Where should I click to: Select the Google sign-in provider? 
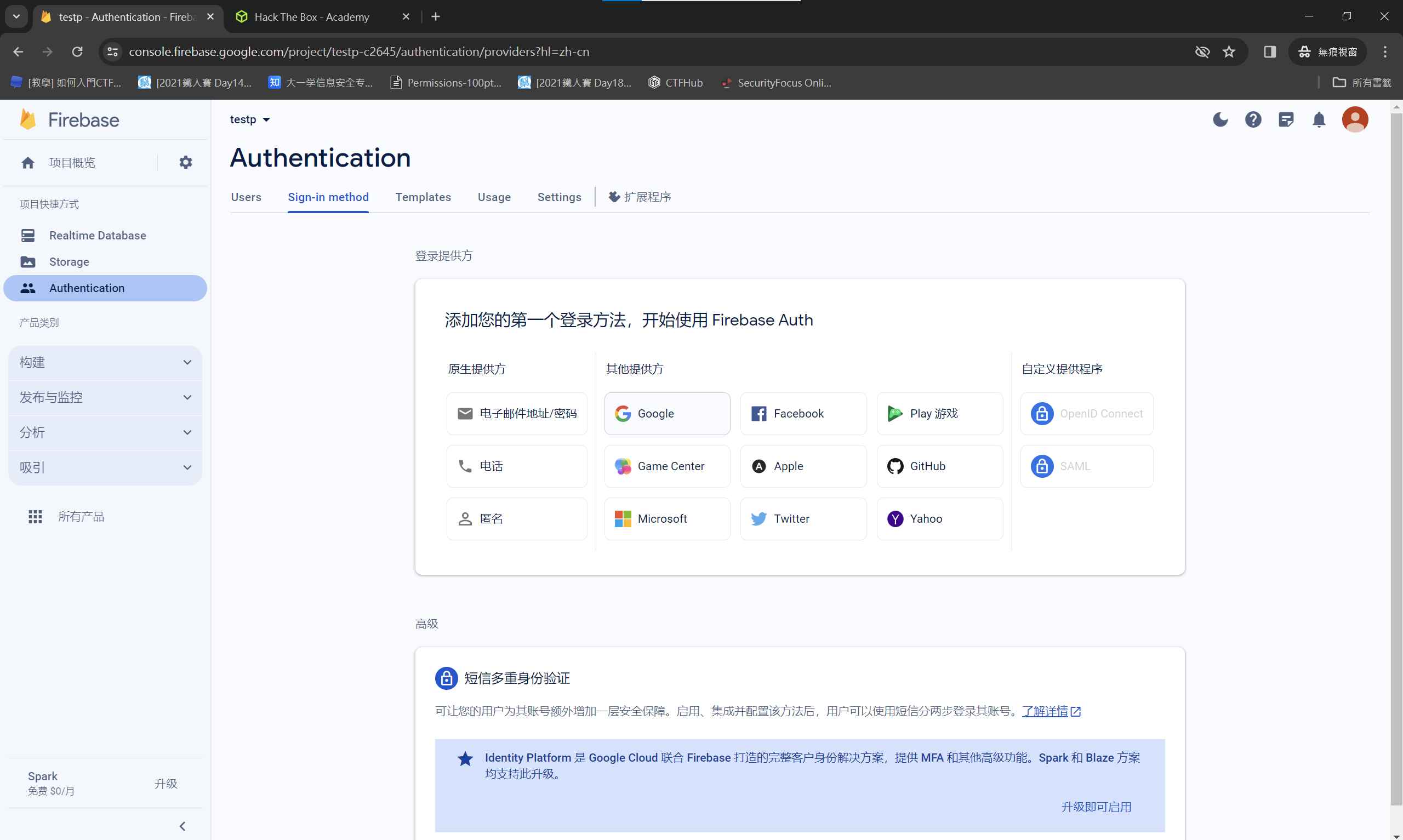pyautogui.click(x=666, y=414)
